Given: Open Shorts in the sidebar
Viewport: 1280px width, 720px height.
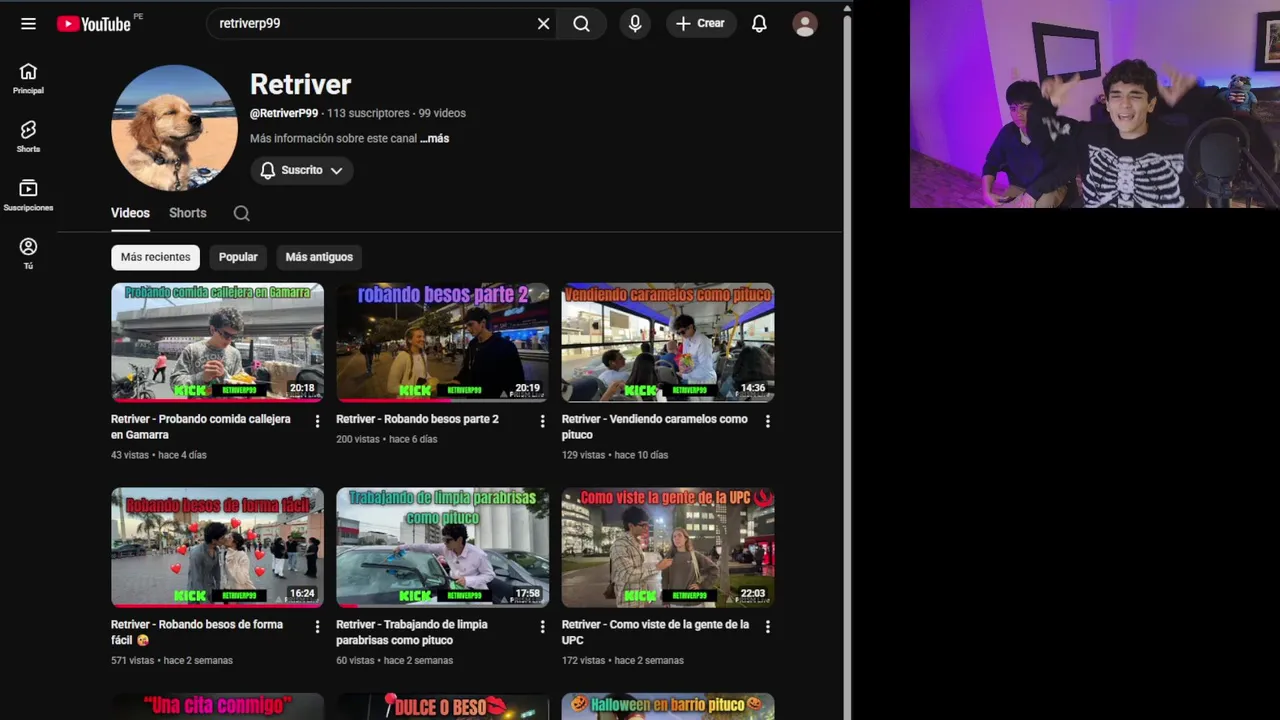Looking at the screenshot, I should tap(28, 137).
